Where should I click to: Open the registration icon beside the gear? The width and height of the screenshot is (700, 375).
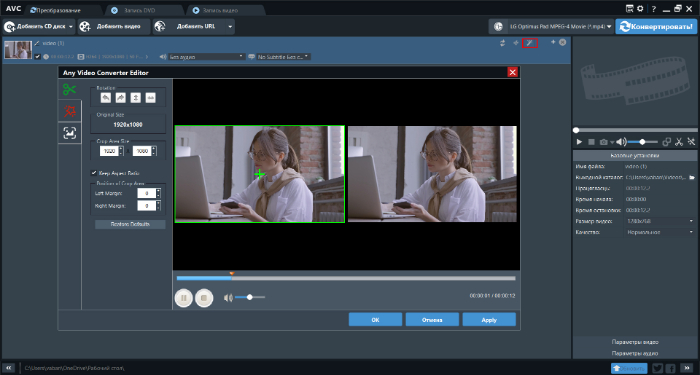click(629, 8)
